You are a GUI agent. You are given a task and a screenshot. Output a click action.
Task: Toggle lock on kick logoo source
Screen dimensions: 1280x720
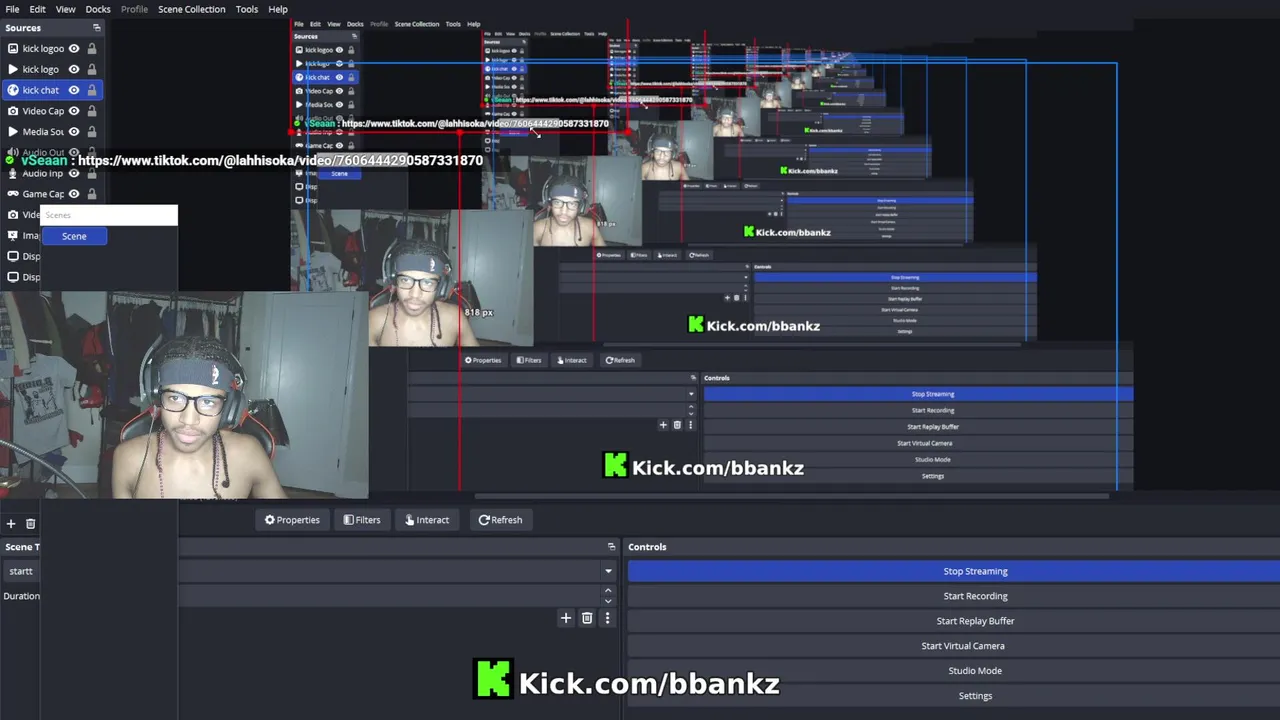point(92,48)
